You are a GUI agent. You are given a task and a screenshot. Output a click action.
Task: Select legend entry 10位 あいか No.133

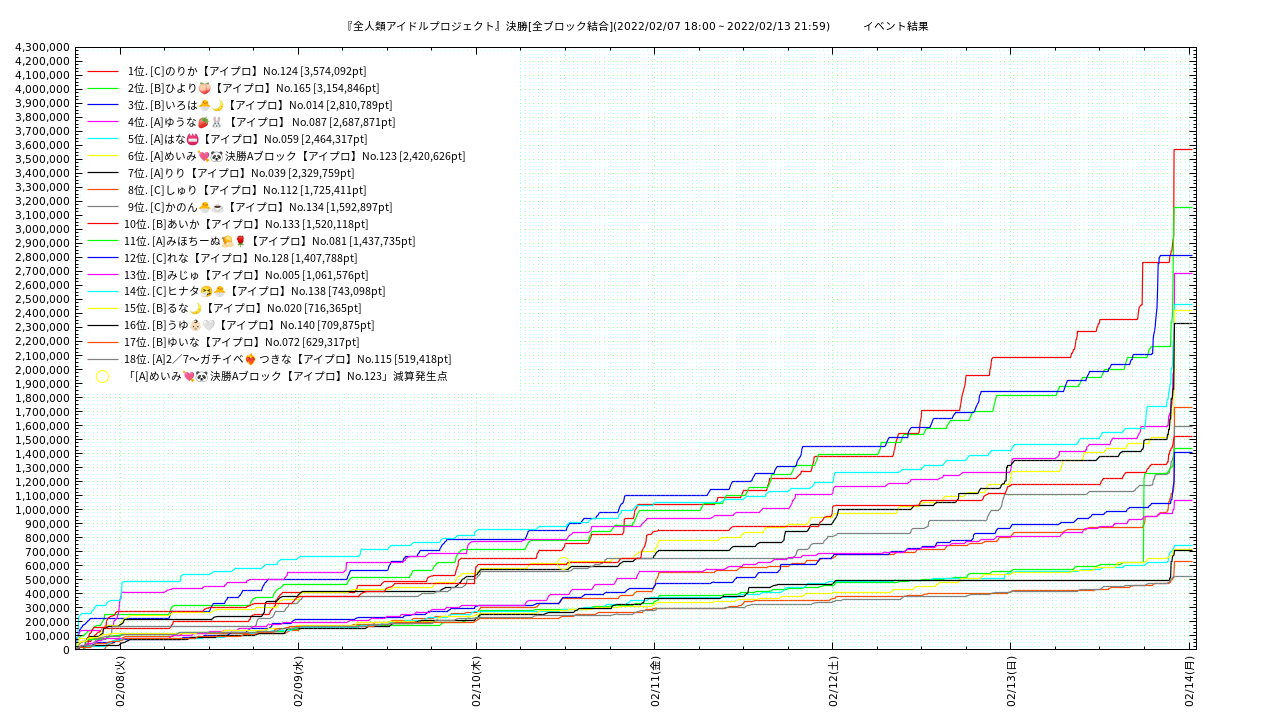click(246, 224)
